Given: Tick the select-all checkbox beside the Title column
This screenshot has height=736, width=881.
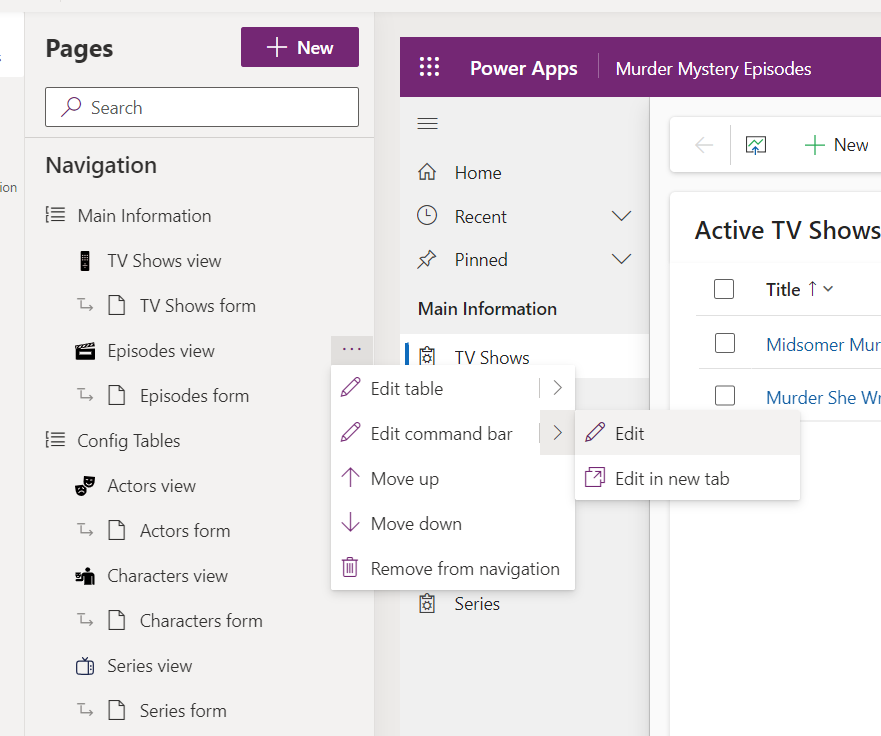Looking at the screenshot, I should (724, 289).
